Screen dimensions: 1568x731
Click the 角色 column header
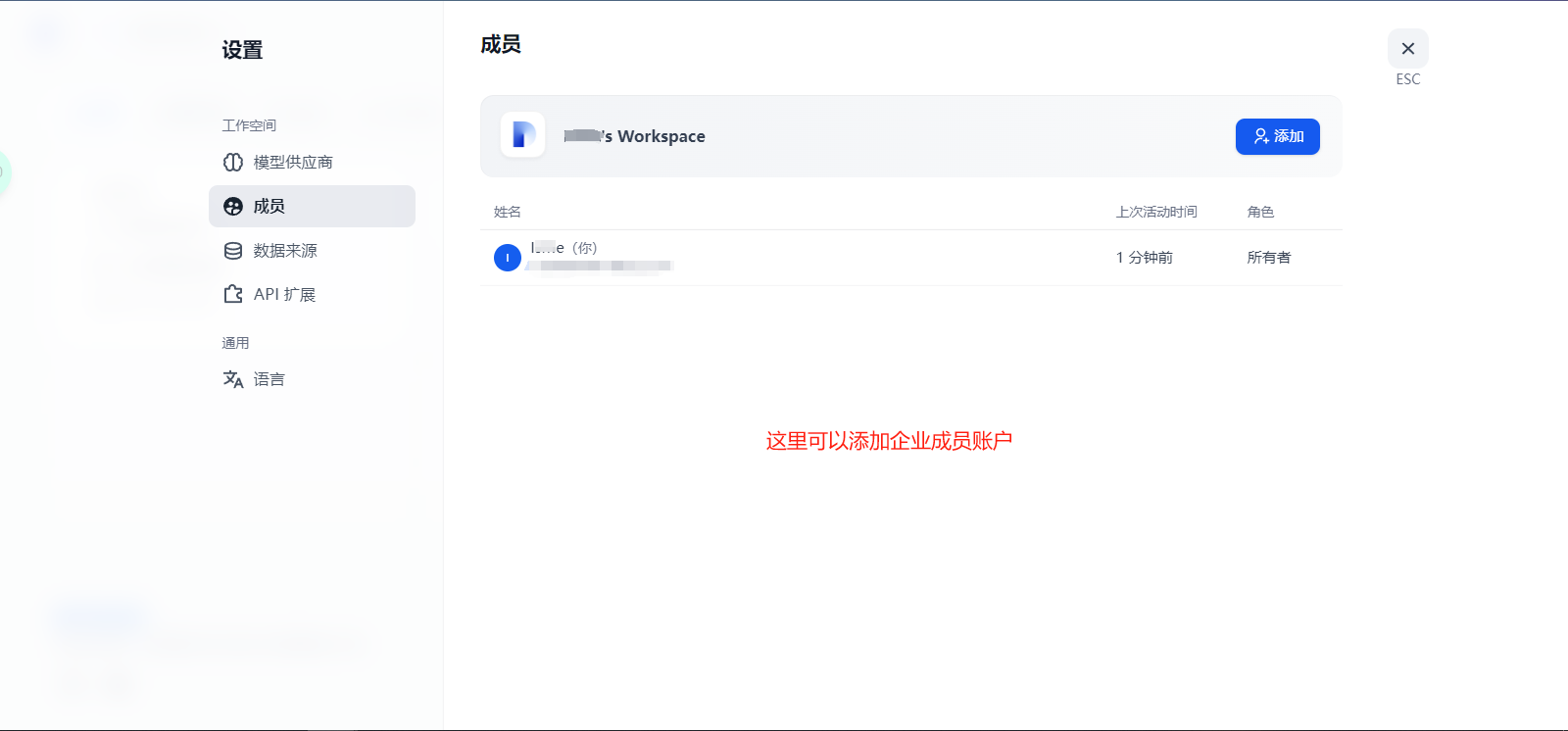1260,212
